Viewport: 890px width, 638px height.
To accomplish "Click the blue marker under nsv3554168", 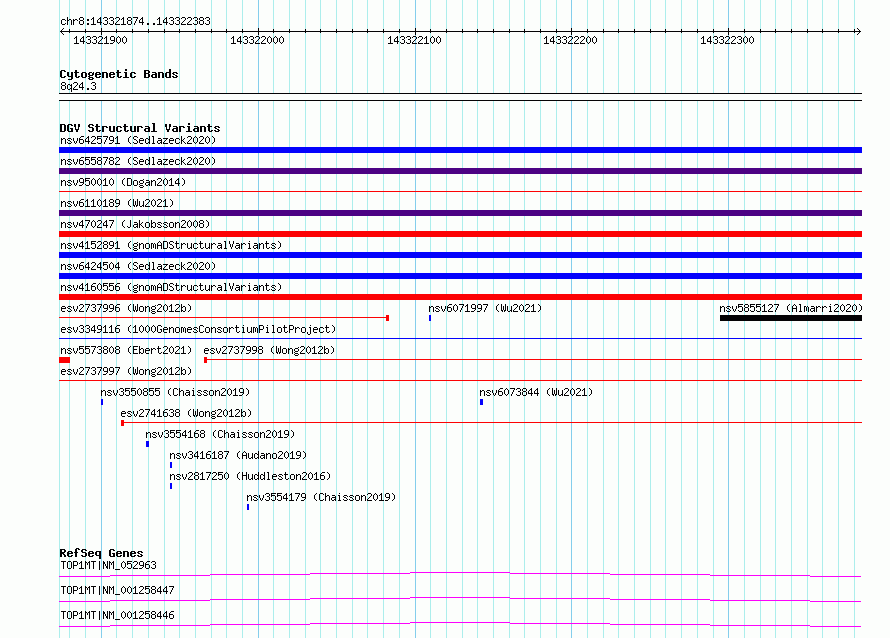I will pos(148,444).
